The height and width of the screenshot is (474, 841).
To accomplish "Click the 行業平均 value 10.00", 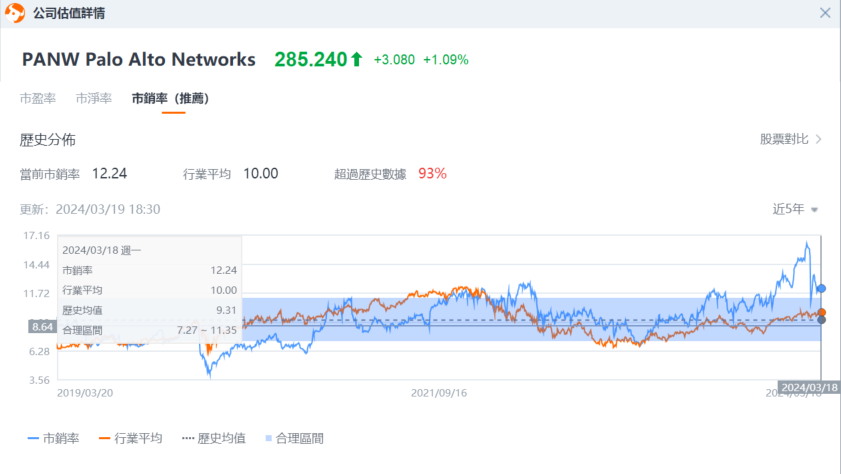I will coord(261,174).
